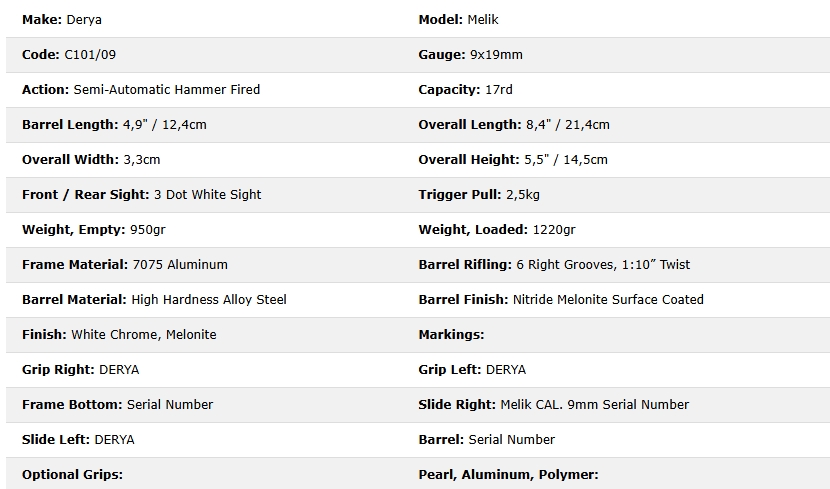Click the High Hardness Alloy Steel text
830x489 pixels.
[208, 300]
